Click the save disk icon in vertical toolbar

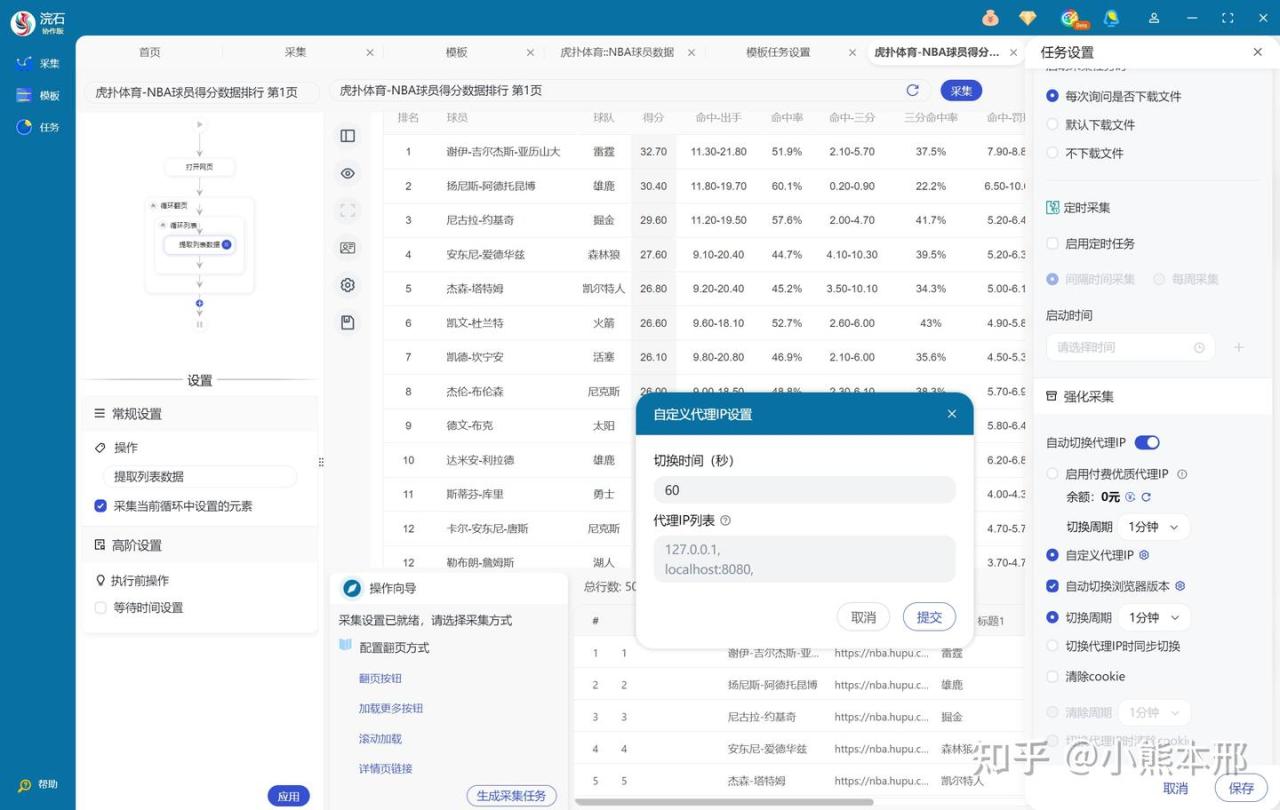348,322
